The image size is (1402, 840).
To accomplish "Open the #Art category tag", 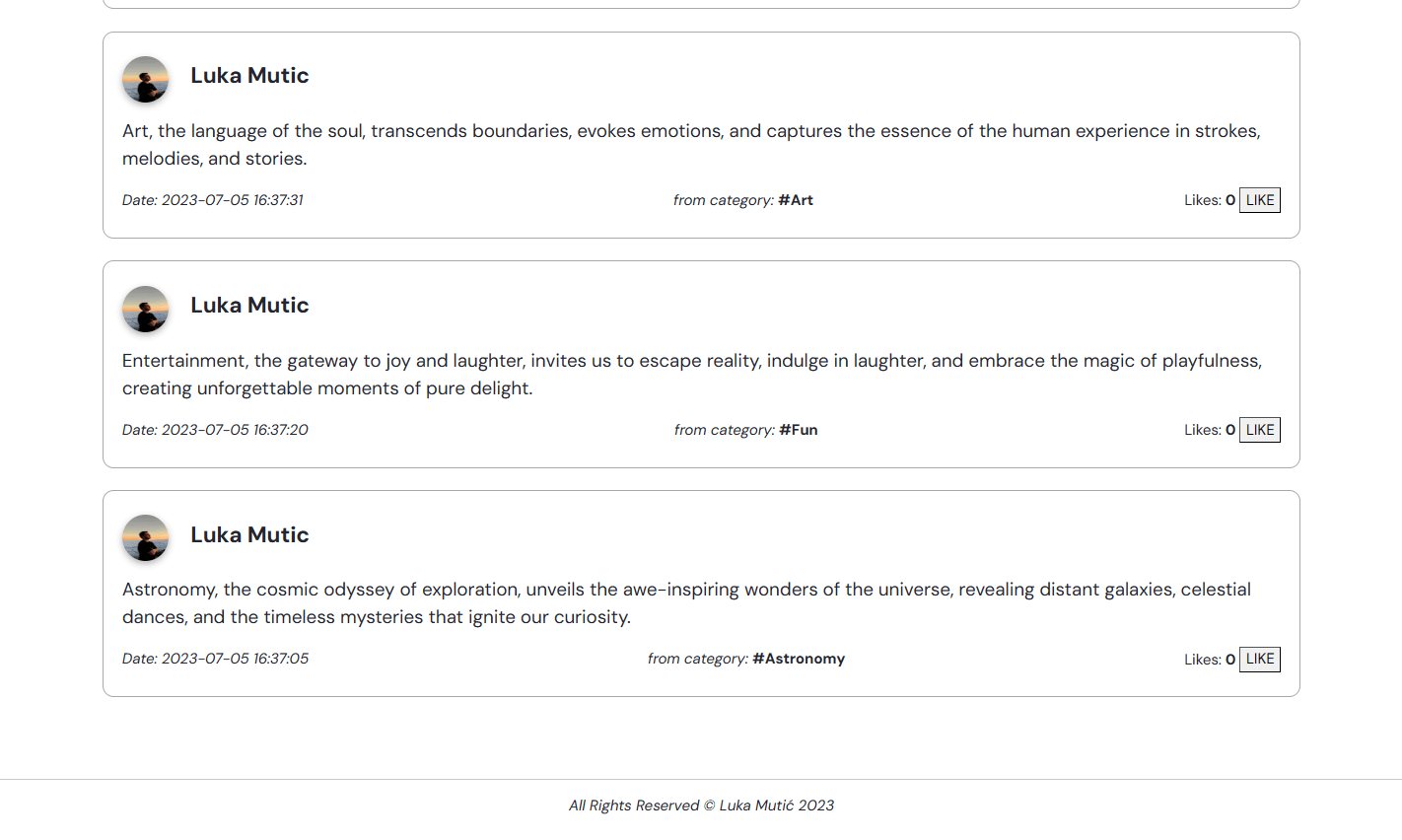I will tap(796, 200).
